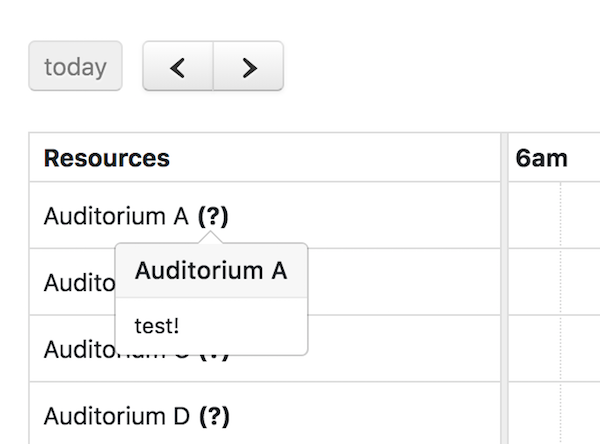Click first 6am slot in second Auditorium row
This screenshot has width=600, height=444.
535,283
